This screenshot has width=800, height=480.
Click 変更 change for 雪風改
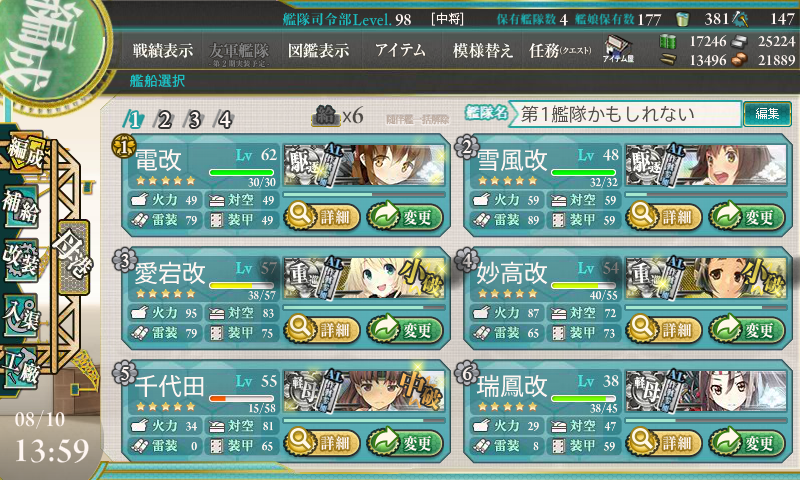tap(746, 216)
